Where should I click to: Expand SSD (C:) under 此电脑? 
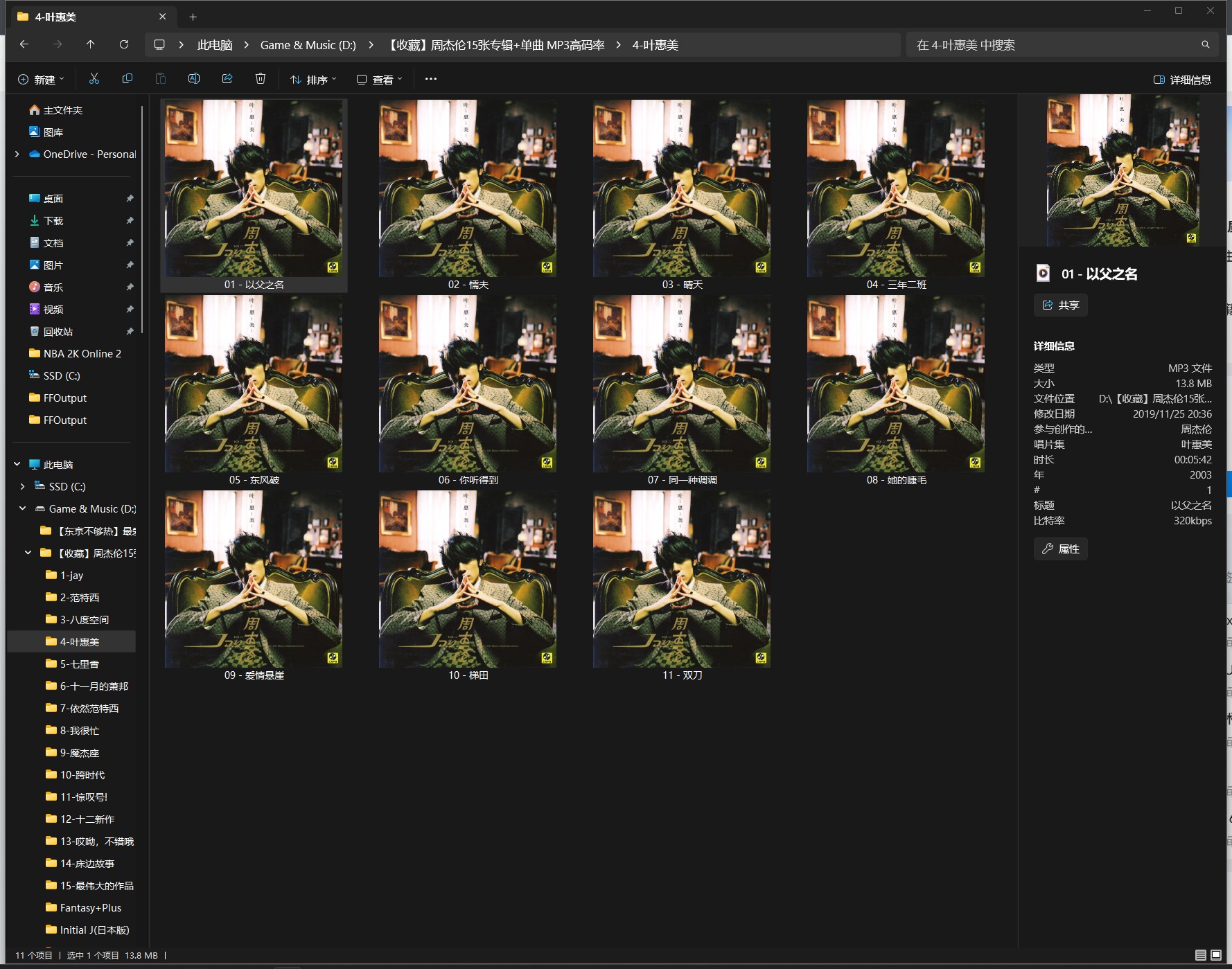23,487
